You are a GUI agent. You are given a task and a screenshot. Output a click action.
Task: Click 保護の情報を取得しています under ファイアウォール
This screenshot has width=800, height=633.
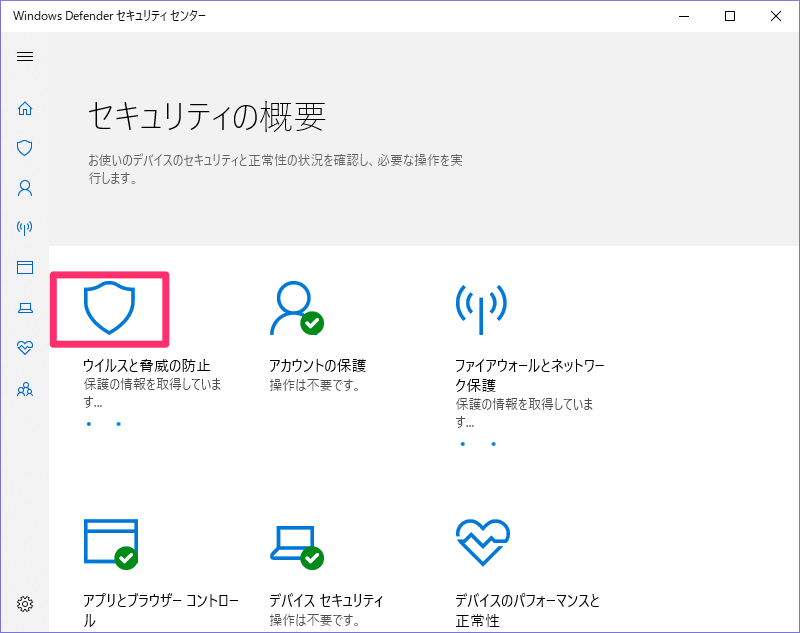[524, 413]
